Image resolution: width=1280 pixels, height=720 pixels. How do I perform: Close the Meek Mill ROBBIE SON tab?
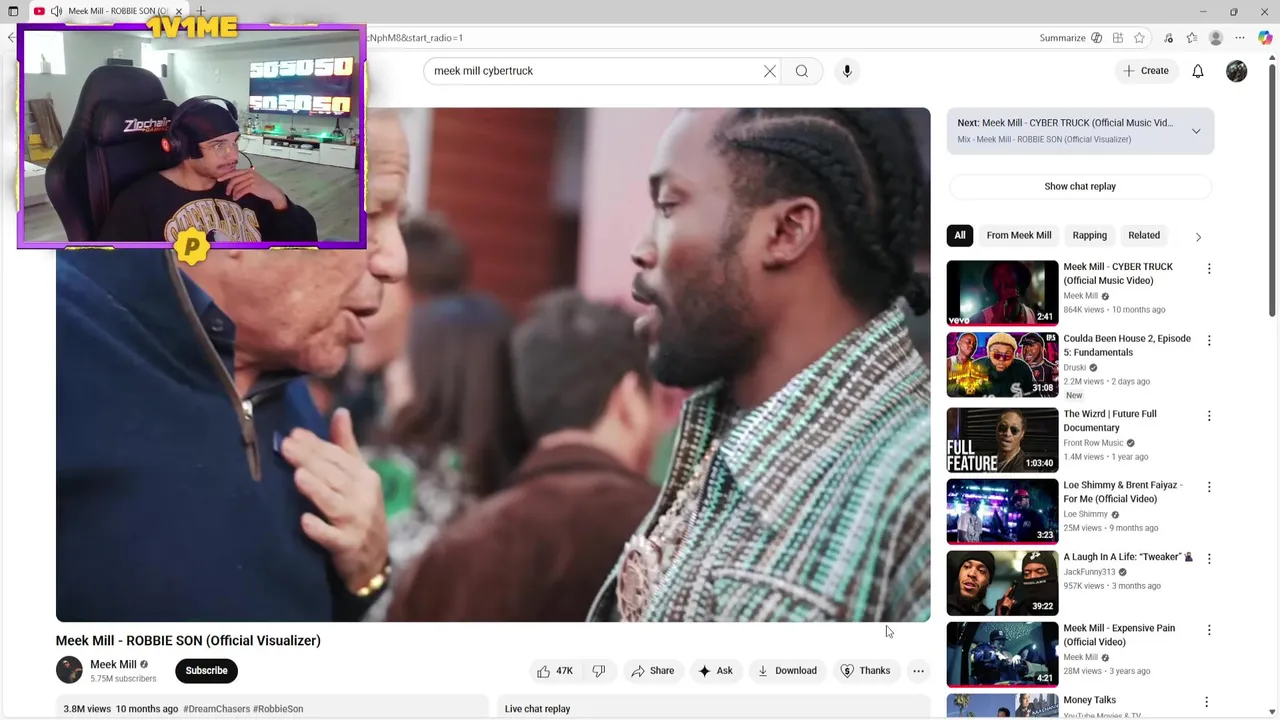[x=179, y=11]
